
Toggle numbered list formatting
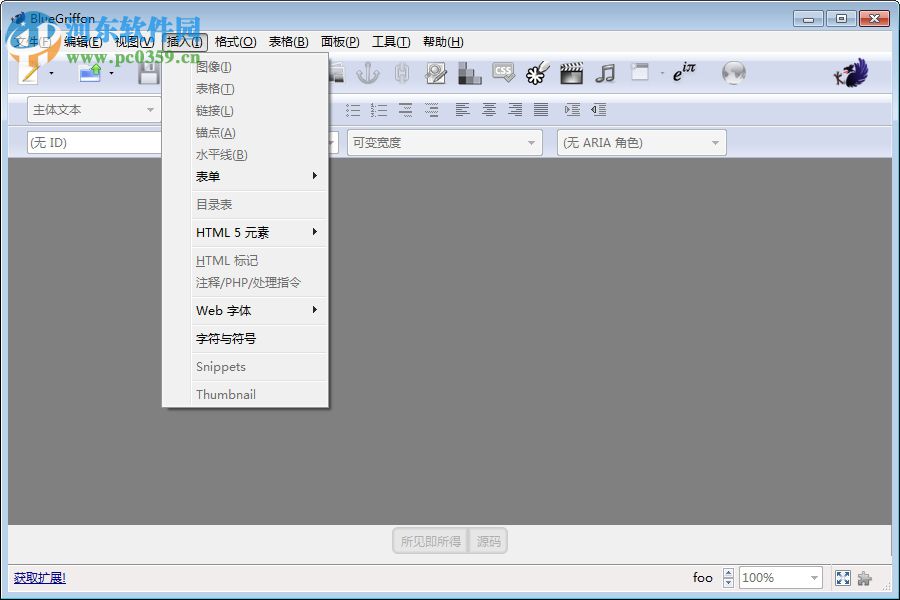click(x=378, y=110)
